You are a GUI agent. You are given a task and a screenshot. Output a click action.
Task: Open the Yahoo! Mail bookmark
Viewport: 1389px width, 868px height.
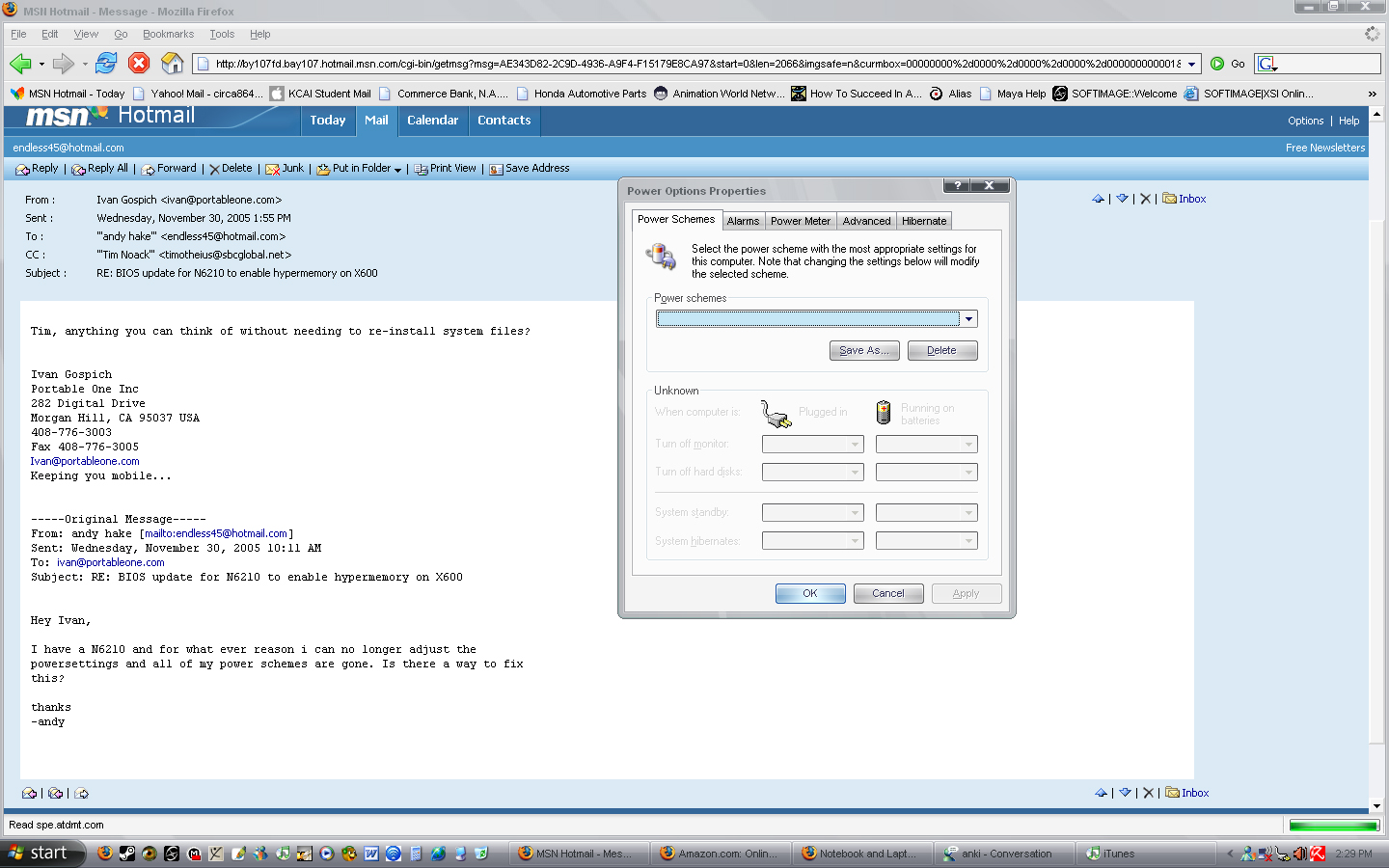tap(198, 94)
